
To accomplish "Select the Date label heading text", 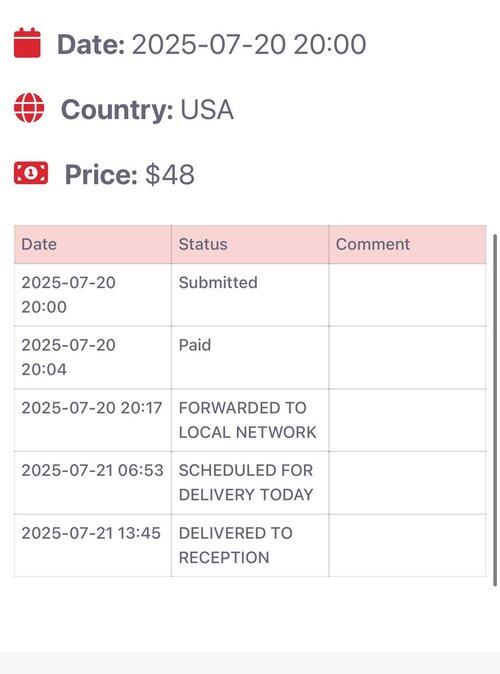I will coord(91,44).
